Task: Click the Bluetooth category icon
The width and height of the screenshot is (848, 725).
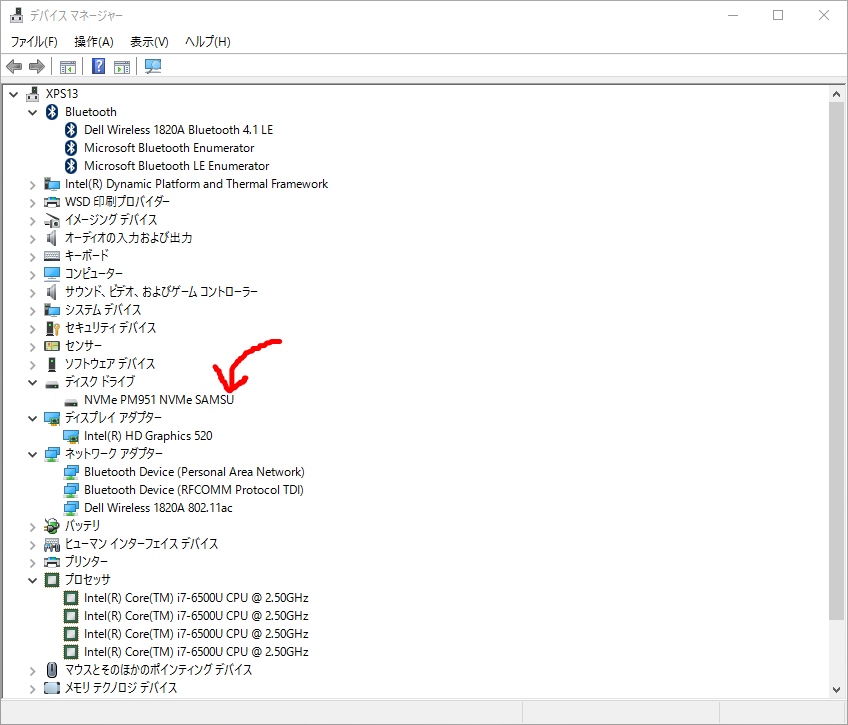Action: tap(52, 112)
